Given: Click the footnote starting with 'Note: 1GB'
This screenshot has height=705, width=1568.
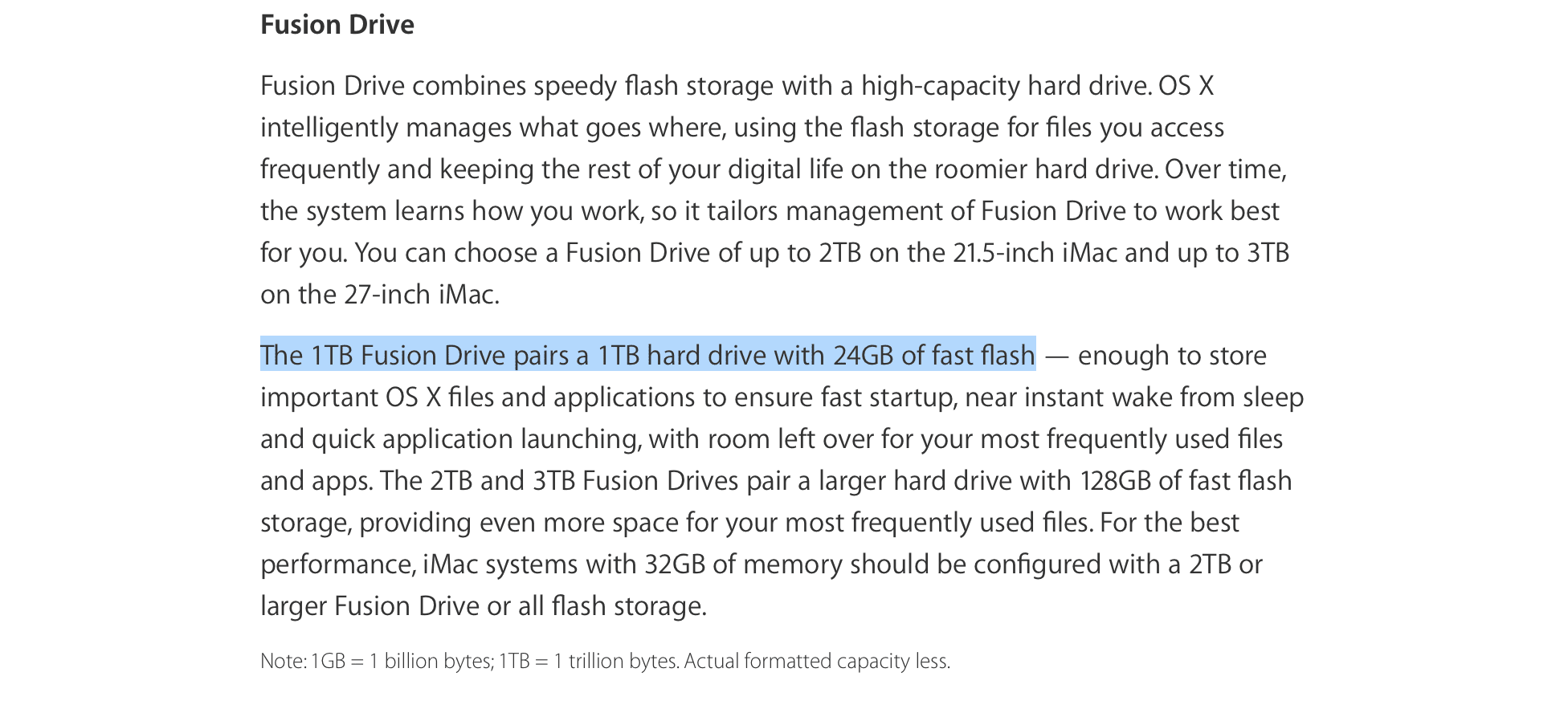Looking at the screenshot, I should (605, 661).
